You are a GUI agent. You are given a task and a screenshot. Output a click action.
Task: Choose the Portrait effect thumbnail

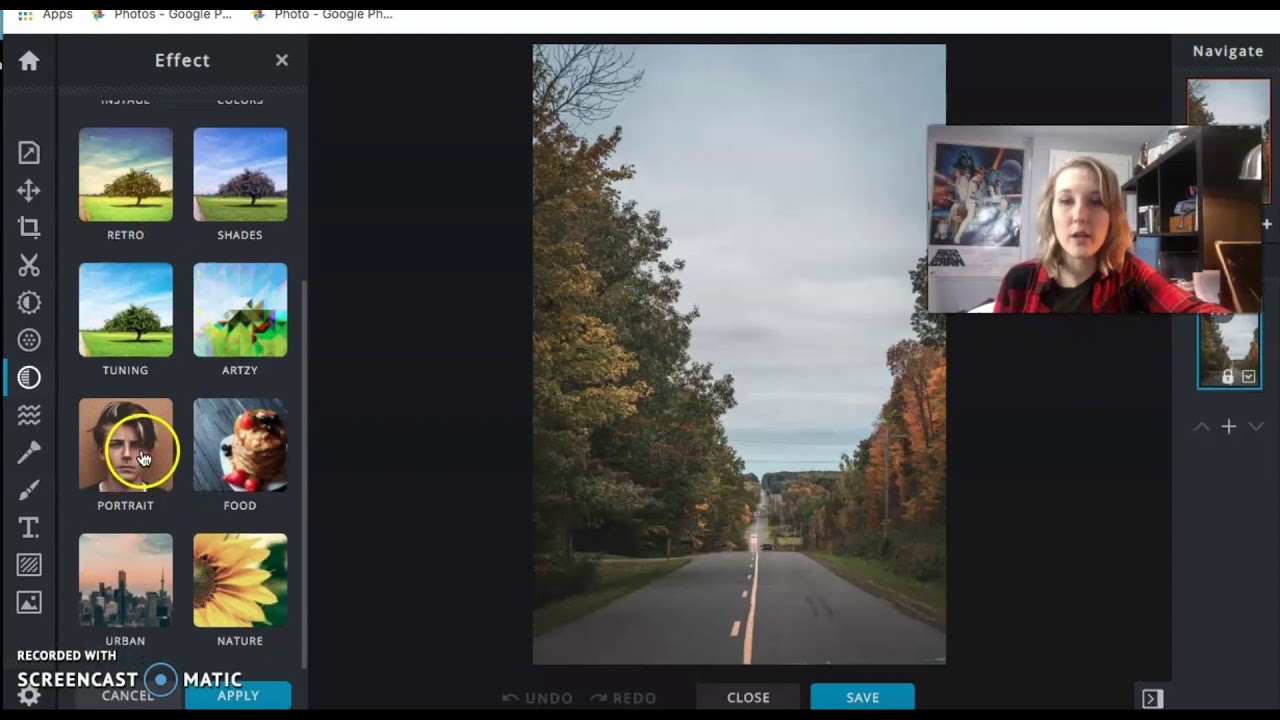click(x=126, y=445)
